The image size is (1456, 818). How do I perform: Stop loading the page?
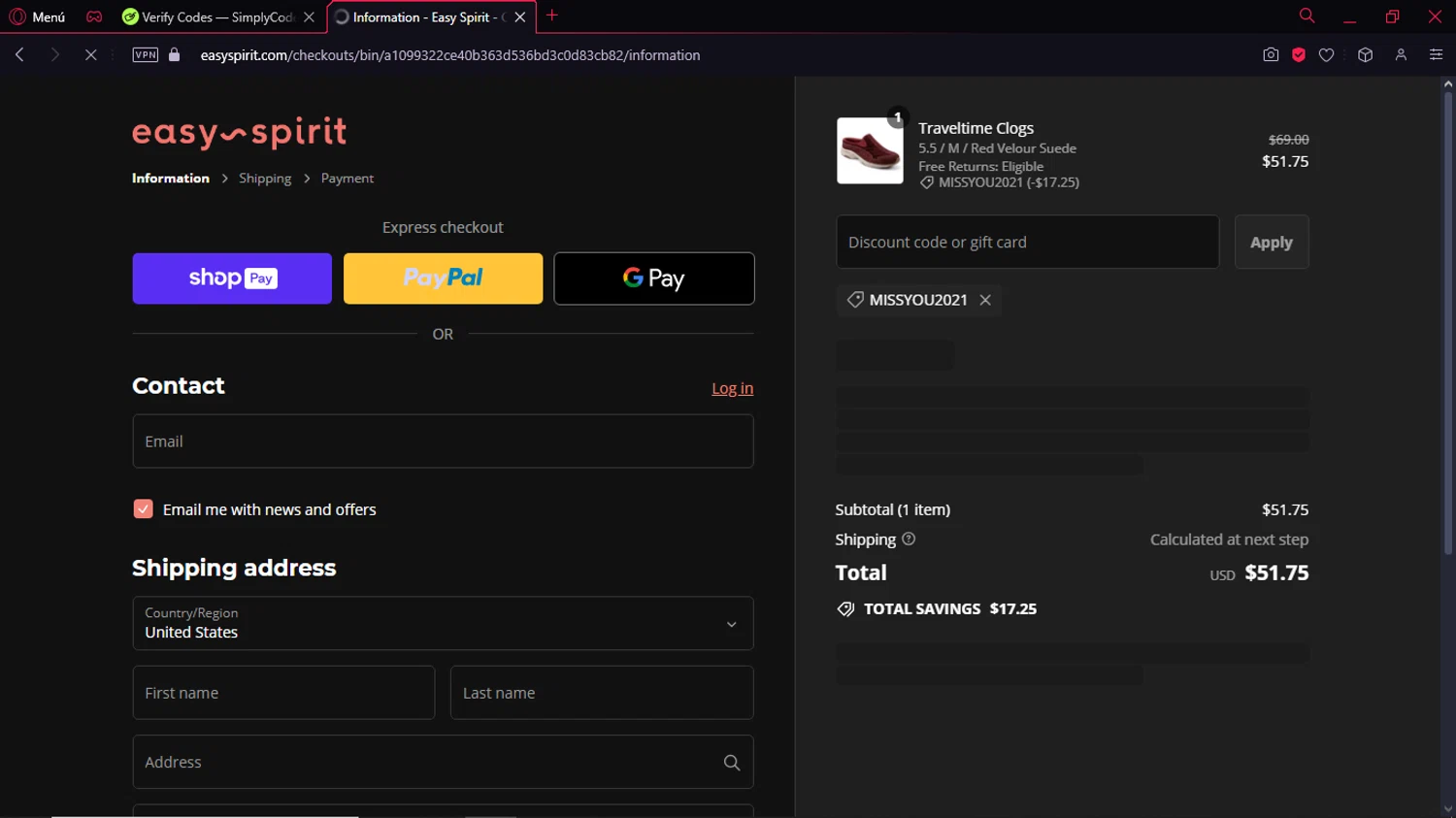[90, 55]
